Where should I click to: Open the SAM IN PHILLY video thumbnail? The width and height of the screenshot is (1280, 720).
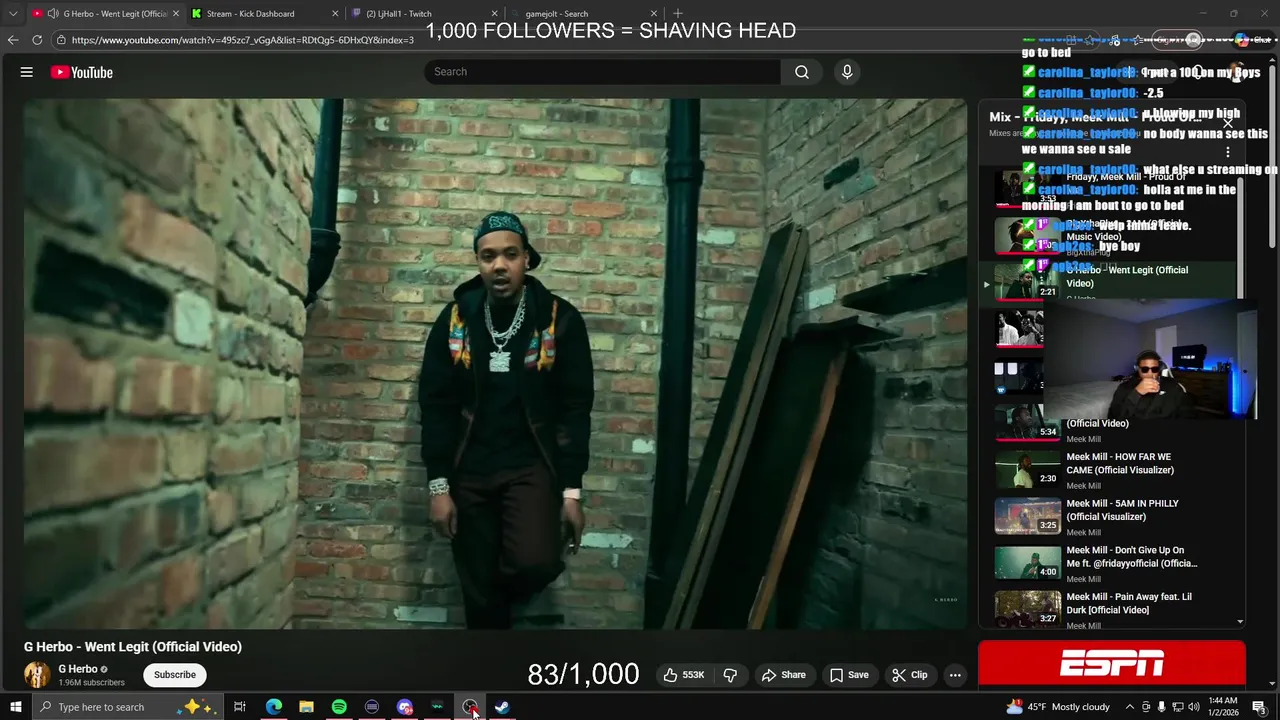pos(1027,515)
